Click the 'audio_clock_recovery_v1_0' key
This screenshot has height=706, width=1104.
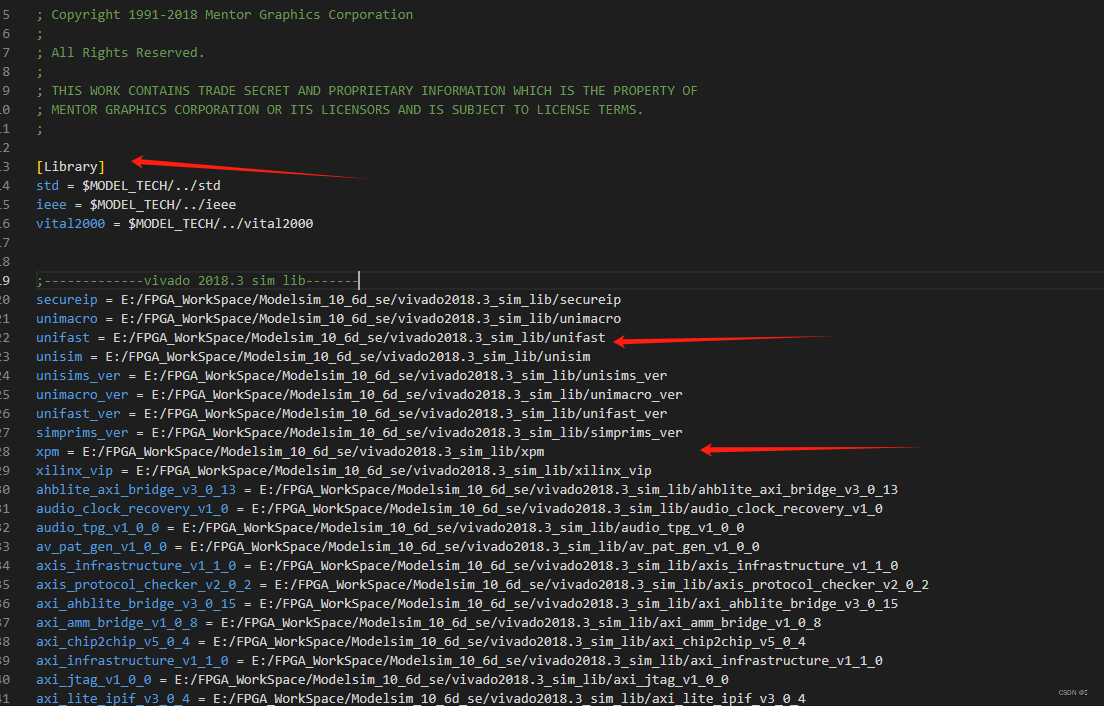pyautogui.click(x=132, y=509)
